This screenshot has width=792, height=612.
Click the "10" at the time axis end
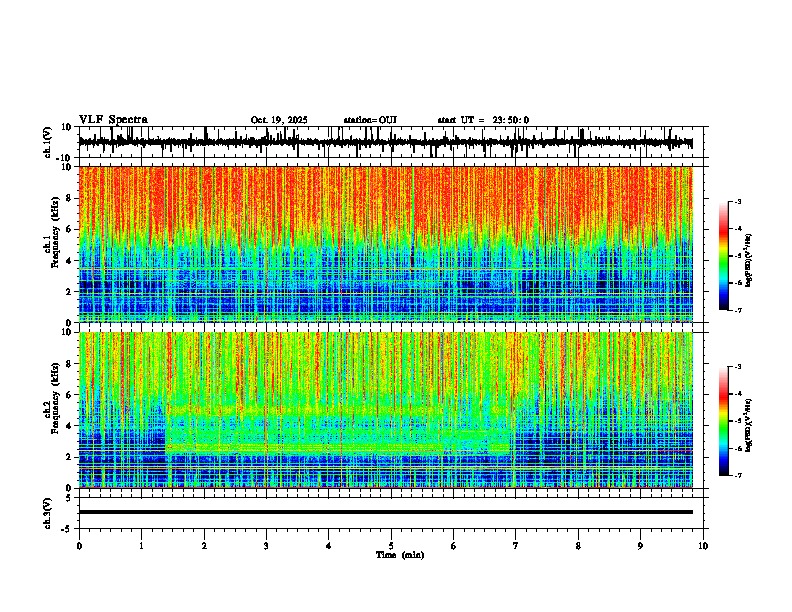703,546
